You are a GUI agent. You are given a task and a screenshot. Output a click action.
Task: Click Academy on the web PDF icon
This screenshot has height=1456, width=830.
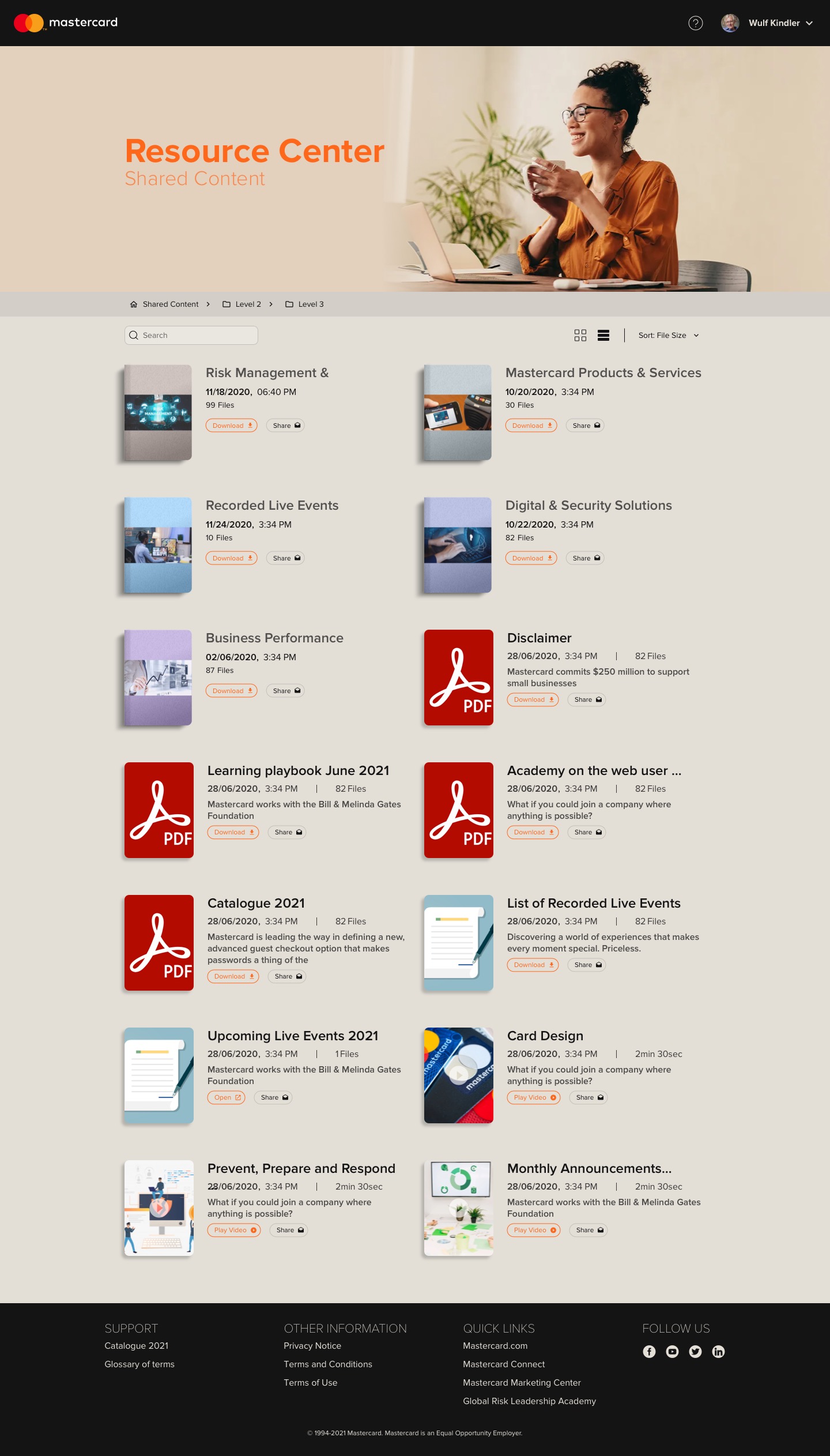pyautogui.click(x=459, y=810)
